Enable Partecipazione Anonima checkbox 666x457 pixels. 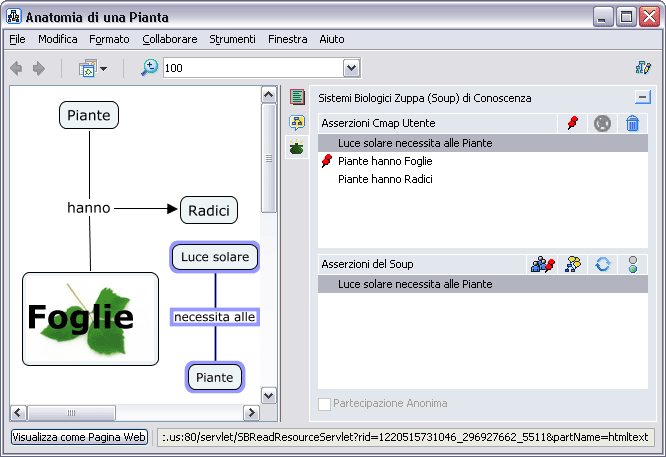[324, 403]
